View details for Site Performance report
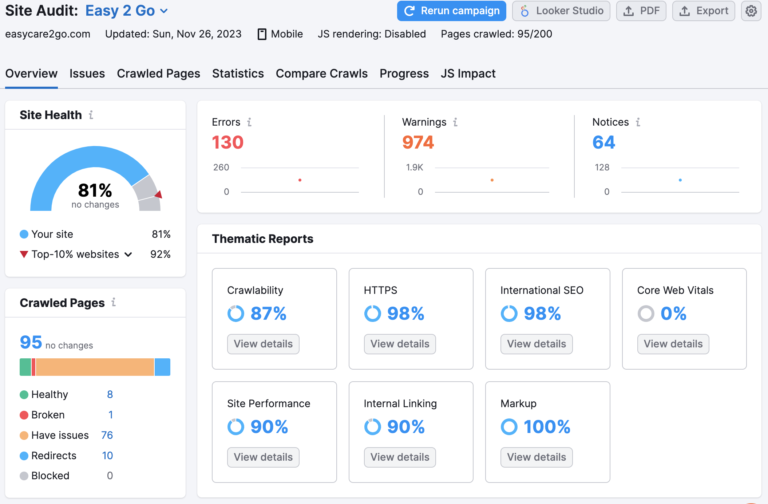The height and width of the screenshot is (504, 768). pyautogui.click(x=263, y=457)
